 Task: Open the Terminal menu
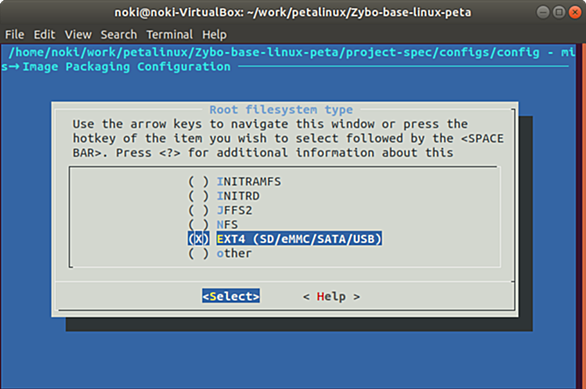coord(170,35)
